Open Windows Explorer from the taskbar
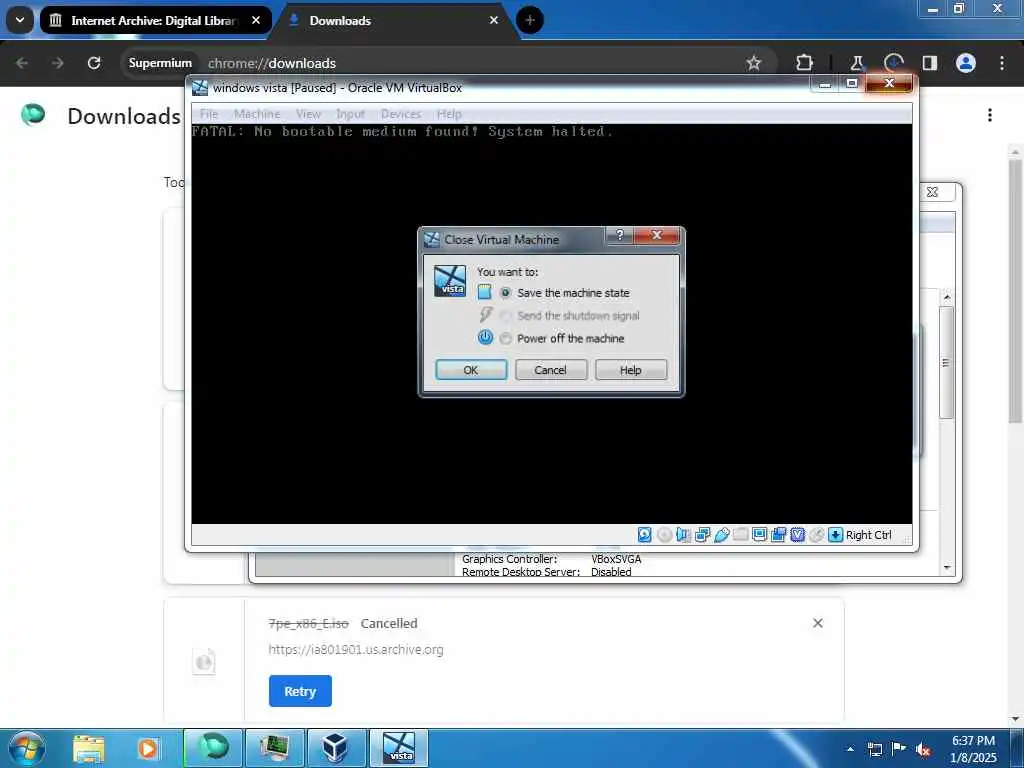The height and width of the screenshot is (768, 1024). pyautogui.click(x=89, y=748)
